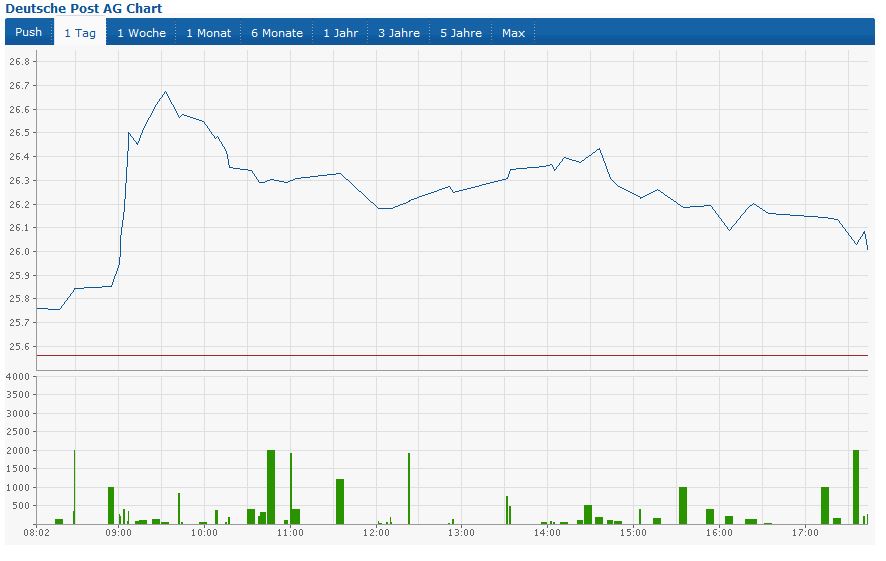Click the 17:00 time axis label
The height and width of the screenshot is (561, 886).
click(805, 533)
